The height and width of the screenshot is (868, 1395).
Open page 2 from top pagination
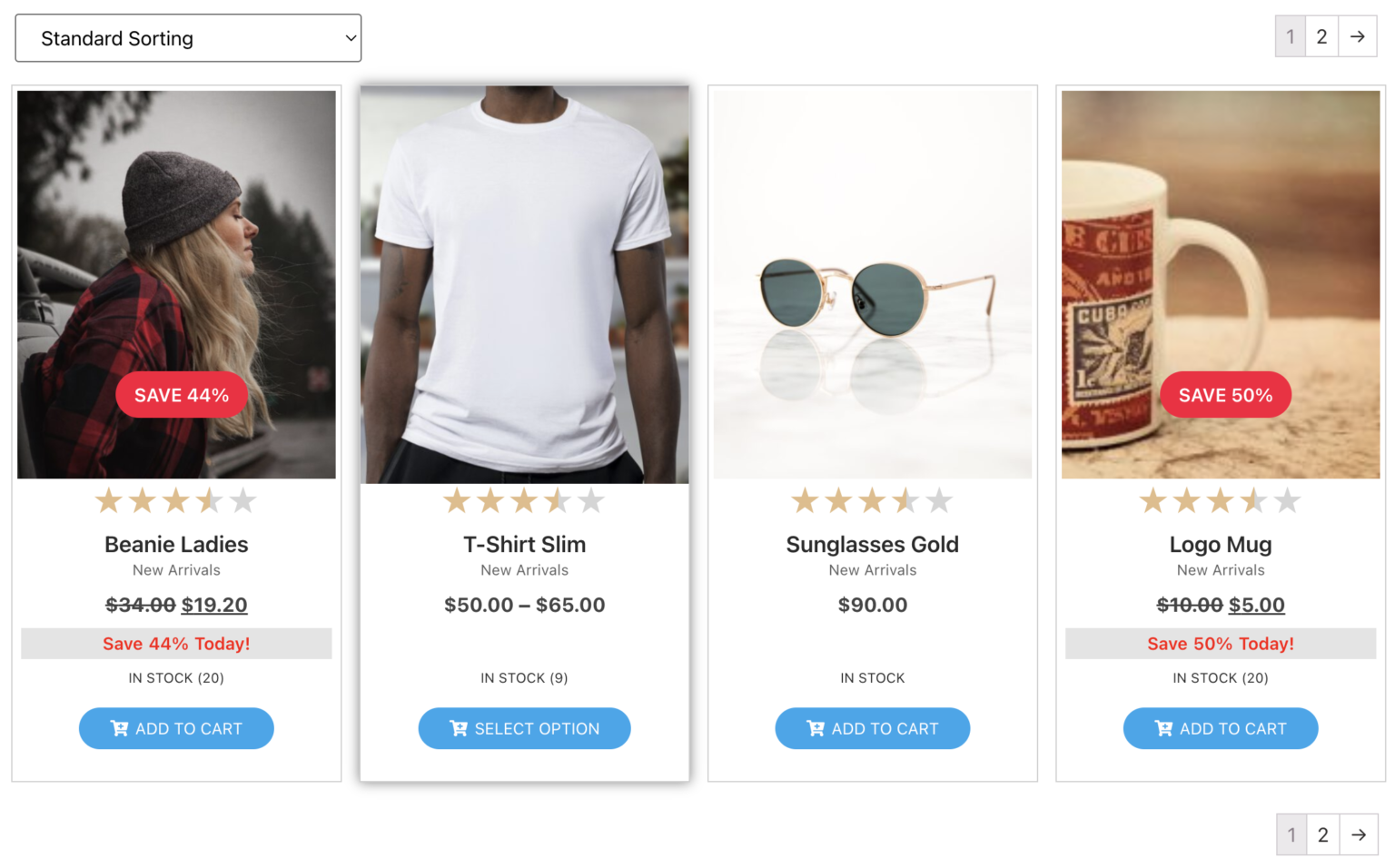(x=1321, y=37)
